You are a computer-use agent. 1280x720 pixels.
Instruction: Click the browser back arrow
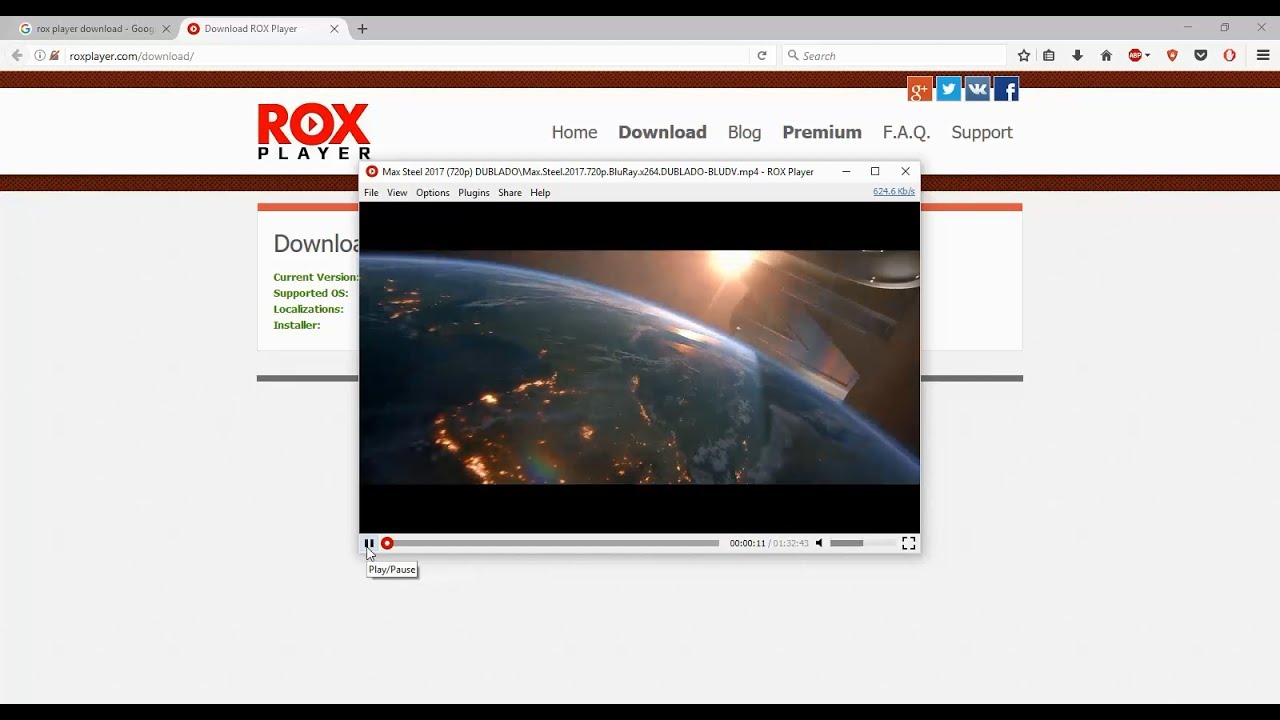(17, 56)
